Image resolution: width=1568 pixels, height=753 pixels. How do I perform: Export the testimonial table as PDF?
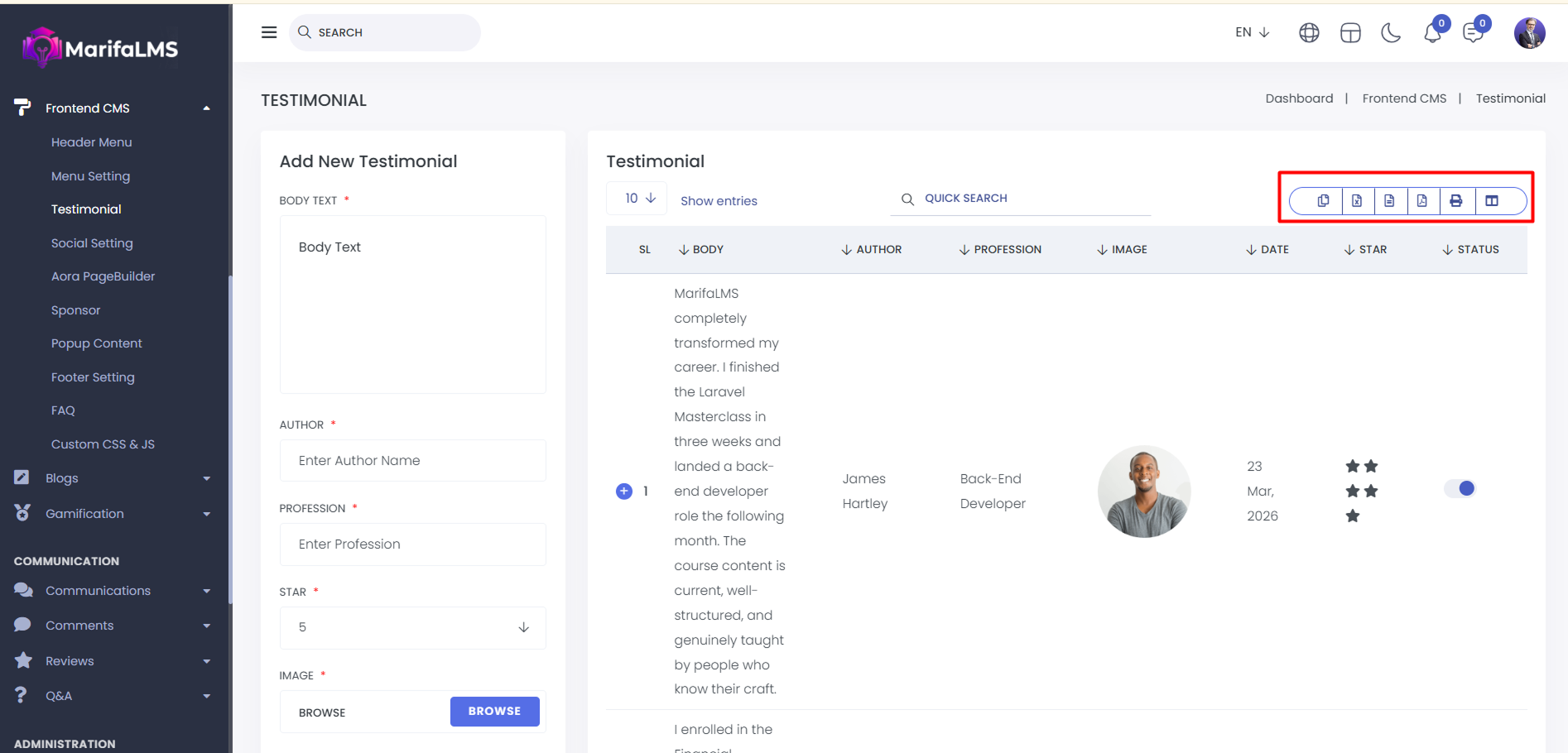[1422, 200]
